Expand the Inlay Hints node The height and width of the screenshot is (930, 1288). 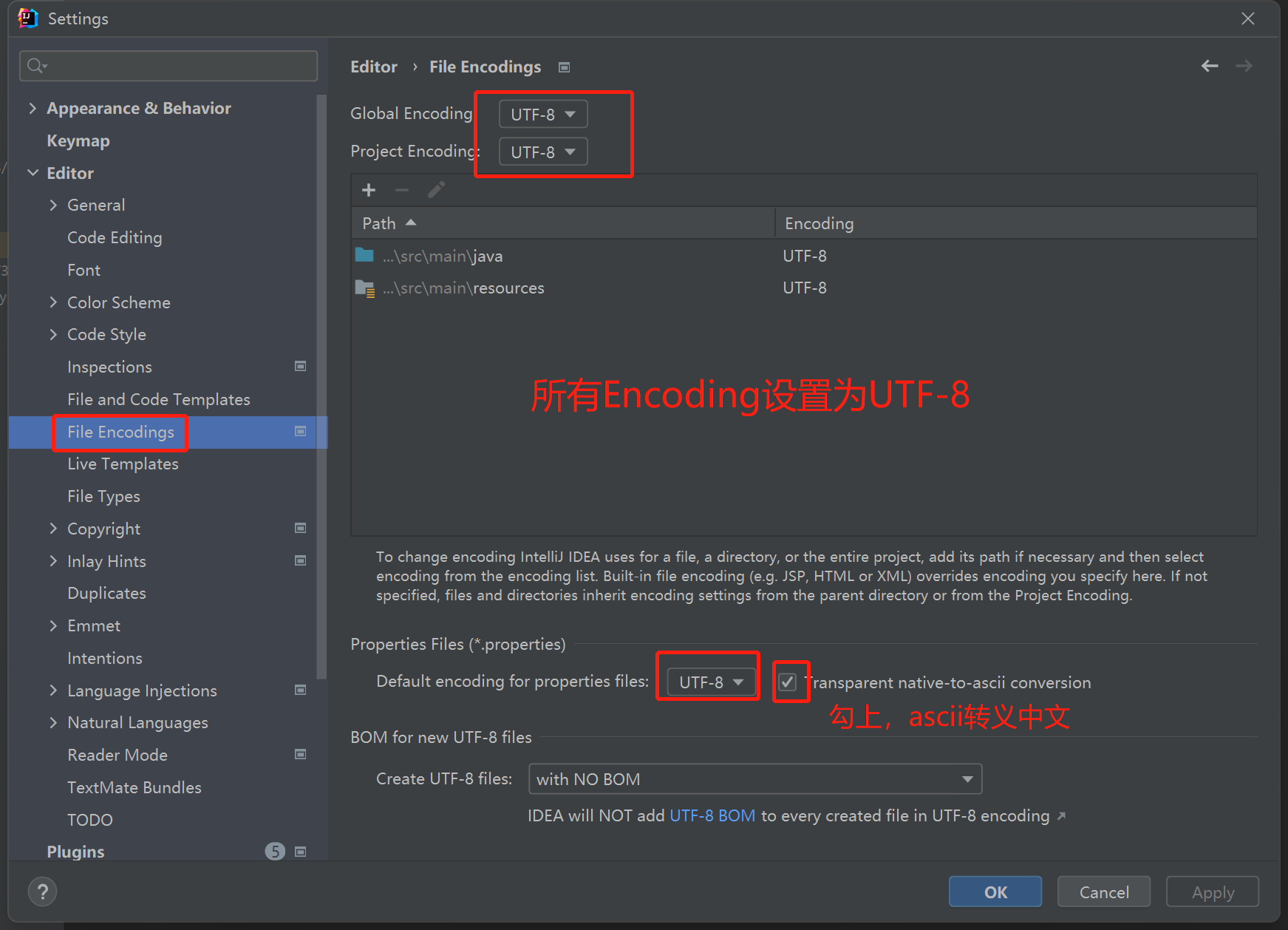pyautogui.click(x=53, y=561)
